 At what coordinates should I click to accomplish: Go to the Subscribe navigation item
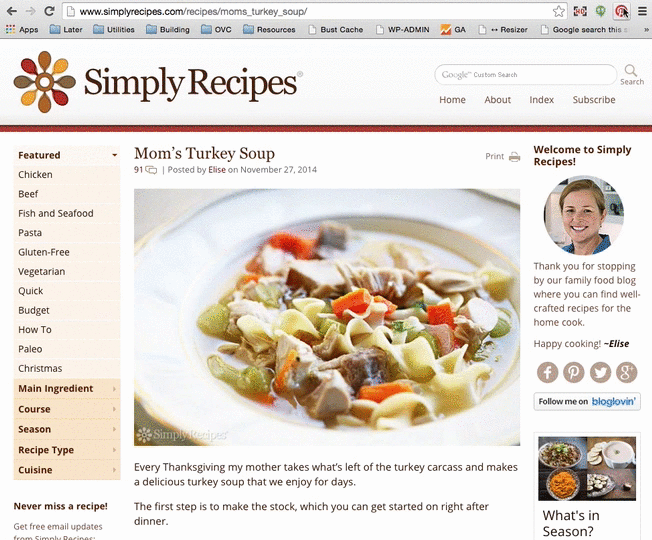(x=594, y=100)
